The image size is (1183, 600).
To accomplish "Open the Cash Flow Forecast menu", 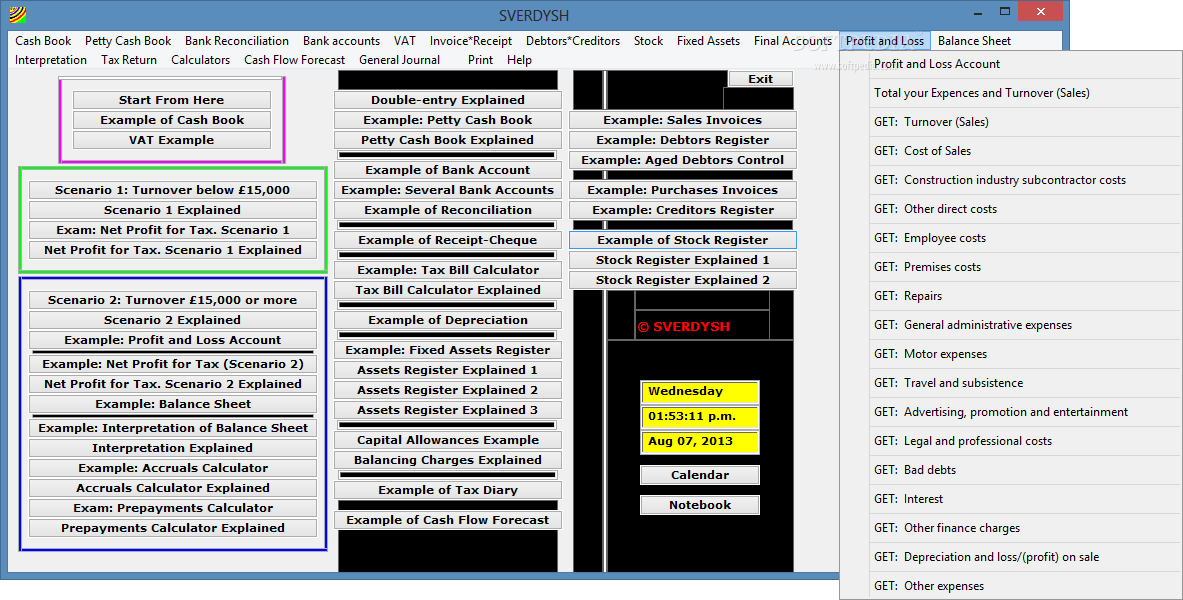I will [x=294, y=60].
